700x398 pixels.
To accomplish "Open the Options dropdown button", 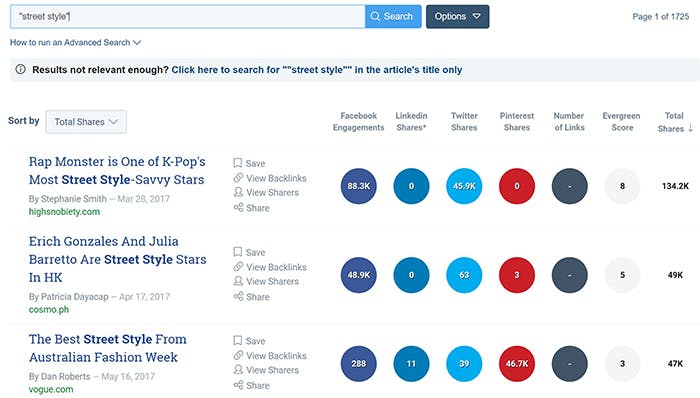I will (457, 17).
